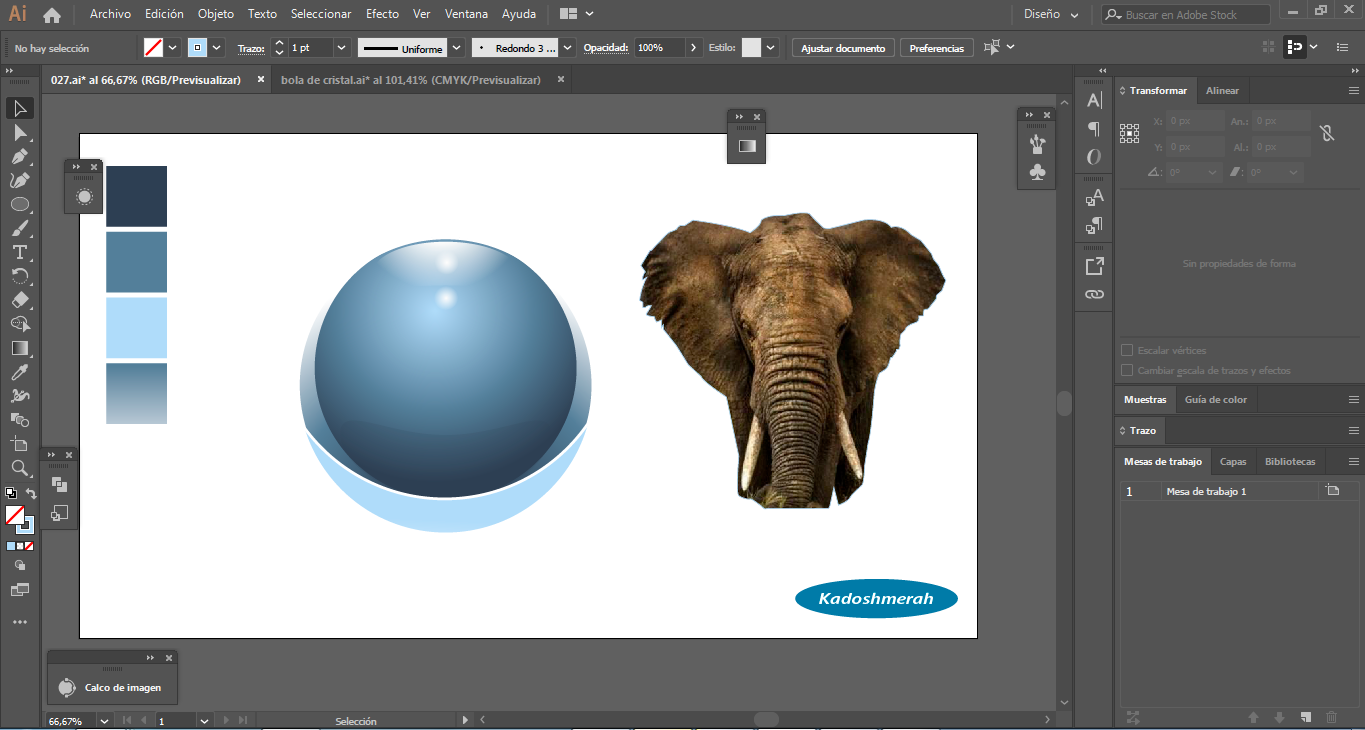1365x730 pixels.
Task: Select the Ellipse tool
Action: 20,204
